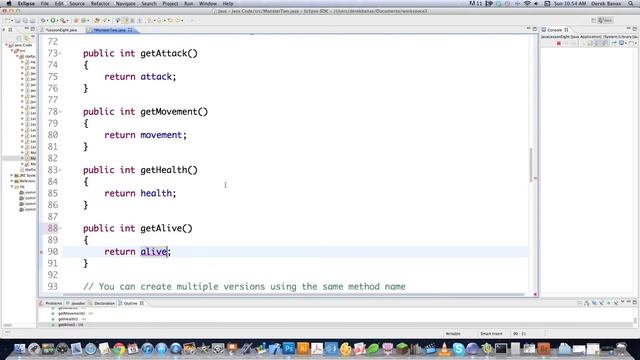Maximize the editor area using its maximize icon
640x360 pixels.
tap(535, 29)
